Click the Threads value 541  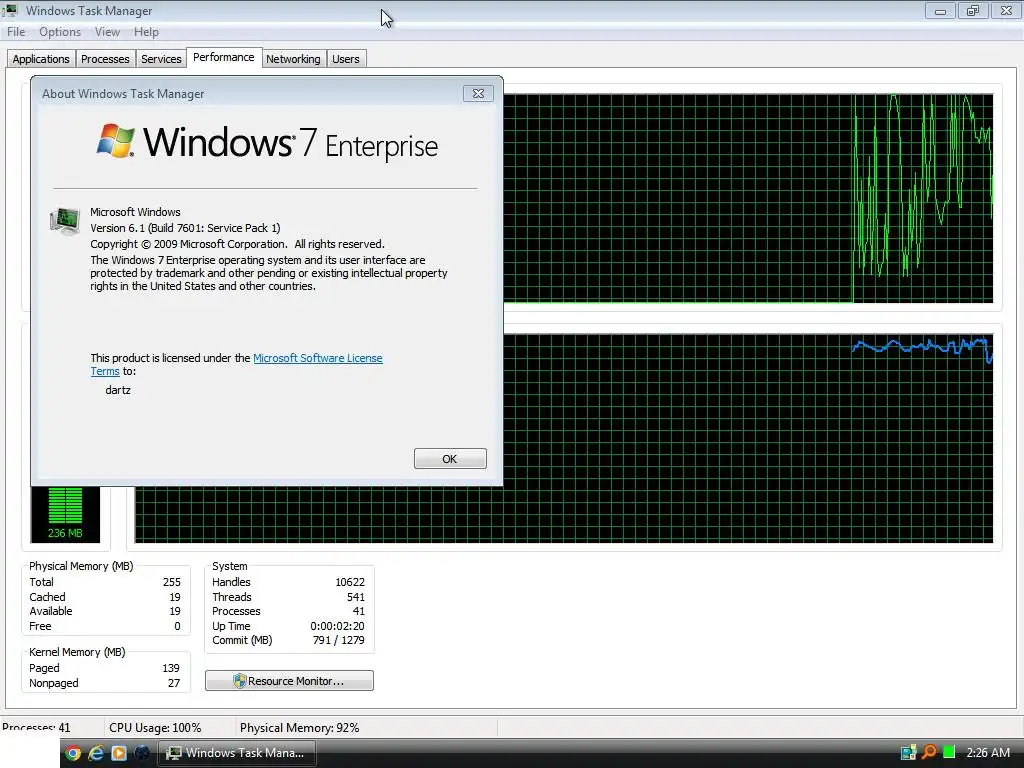(x=356, y=597)
